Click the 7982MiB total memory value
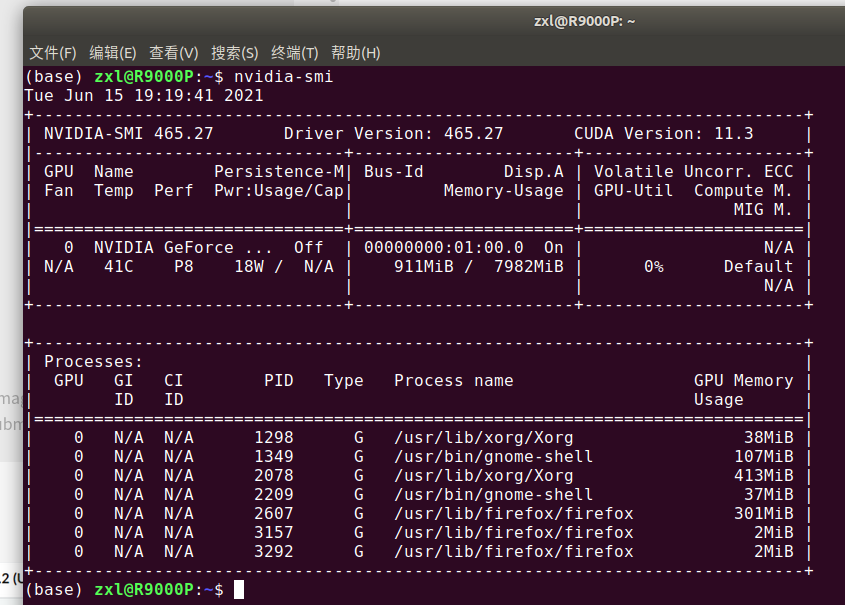The image size is (845, 605). tap(529, 266)
